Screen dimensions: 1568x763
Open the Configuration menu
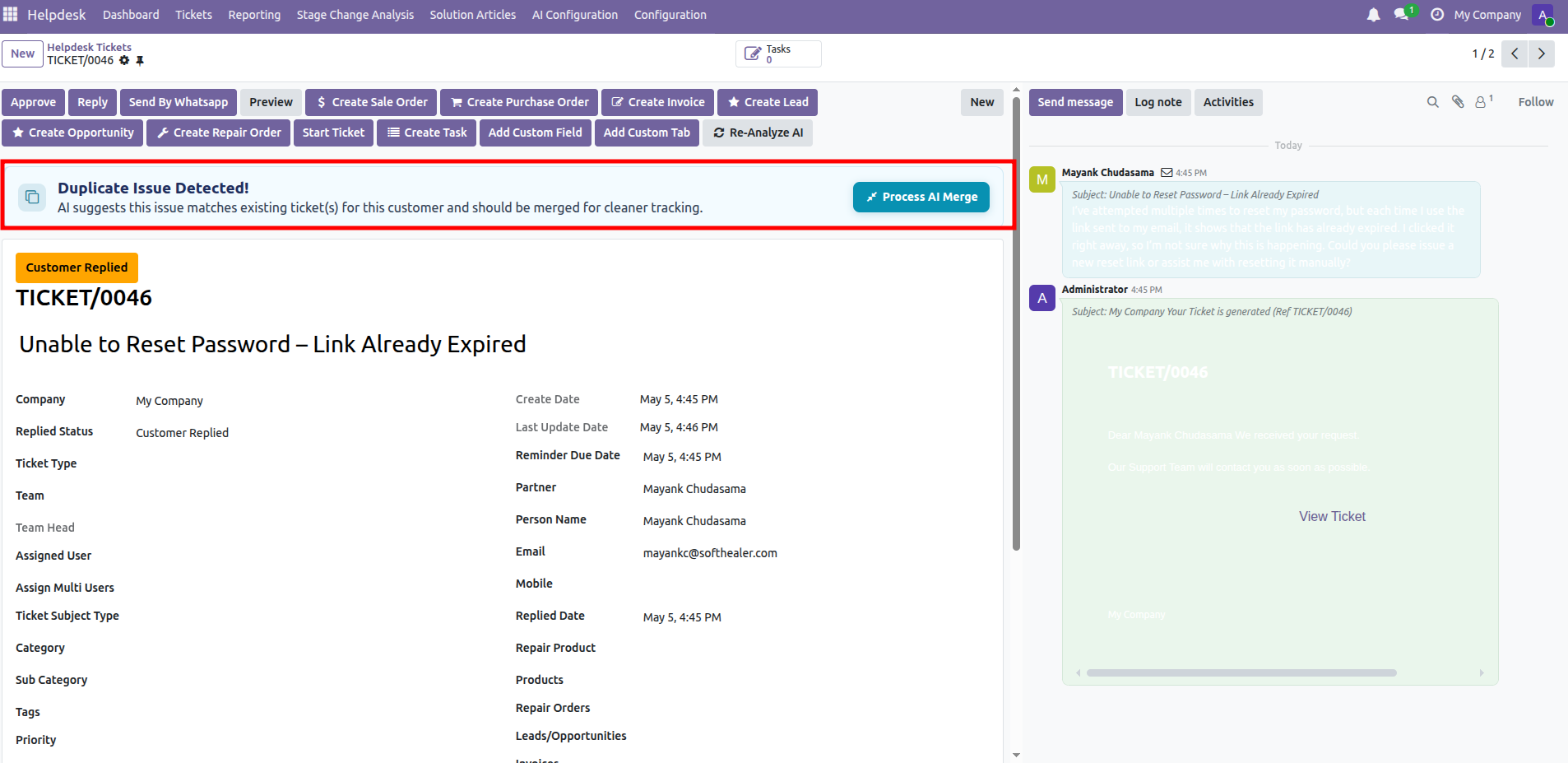(x=670, y=15)
